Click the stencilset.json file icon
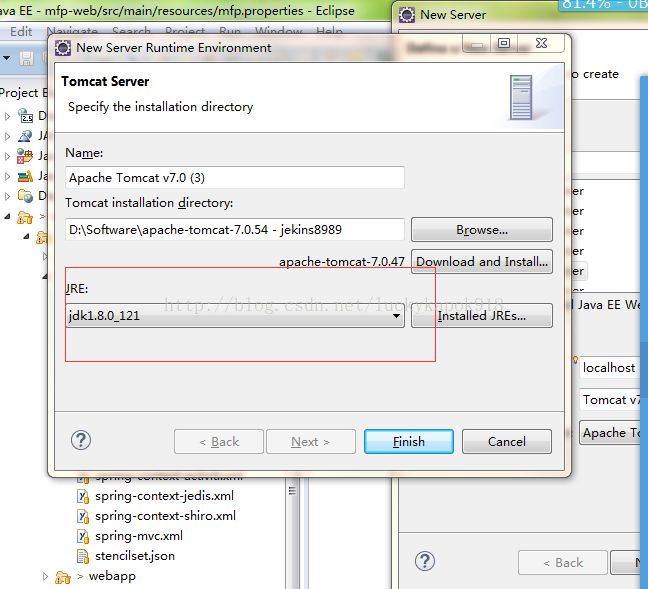648x589 pixels. (x=83, y=556)
